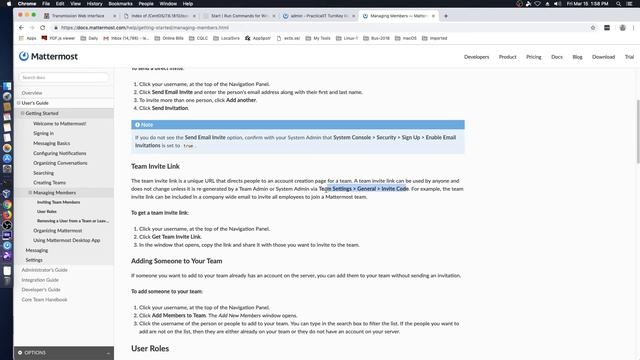The width and height of the screenshot is (640, 360).
Task: Open Product nav link
Action: tap(507, 57)
